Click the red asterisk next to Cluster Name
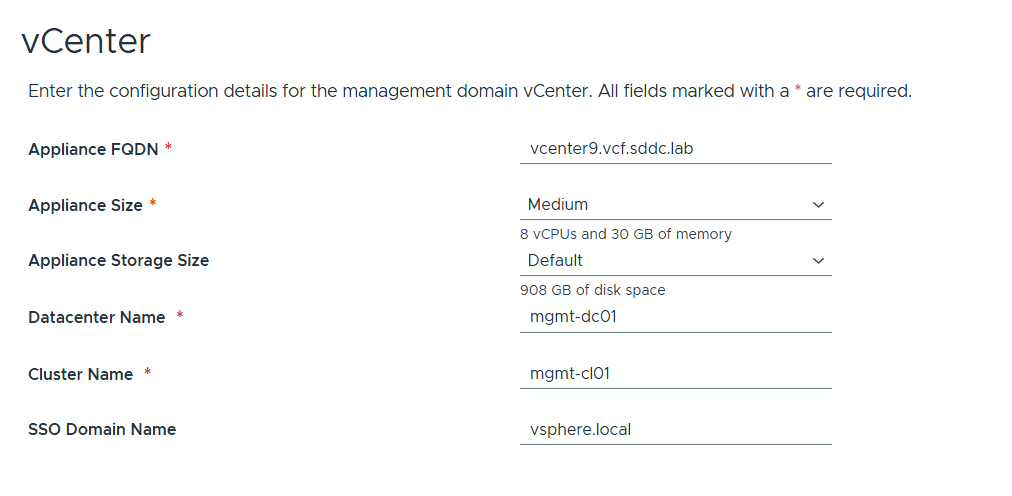1012x496 pixels. click(x=147, y=373)
